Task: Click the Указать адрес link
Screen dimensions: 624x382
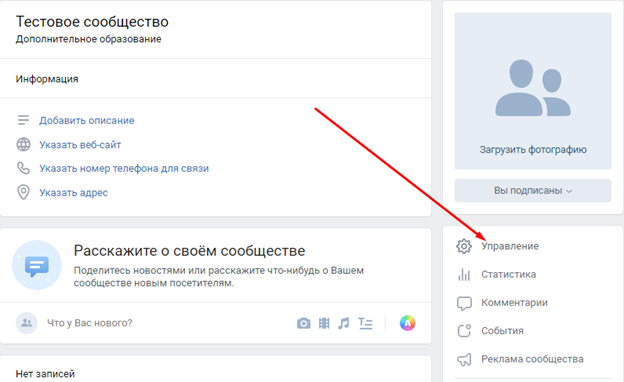Action: 73,193
